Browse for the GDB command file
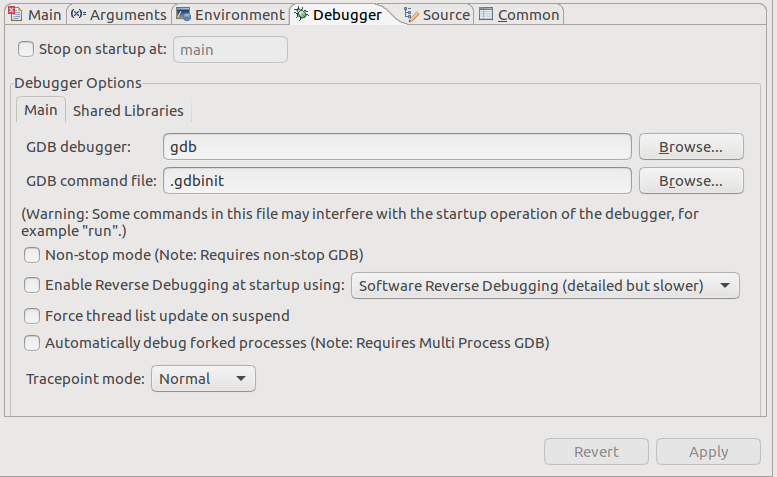 [691, 181]
